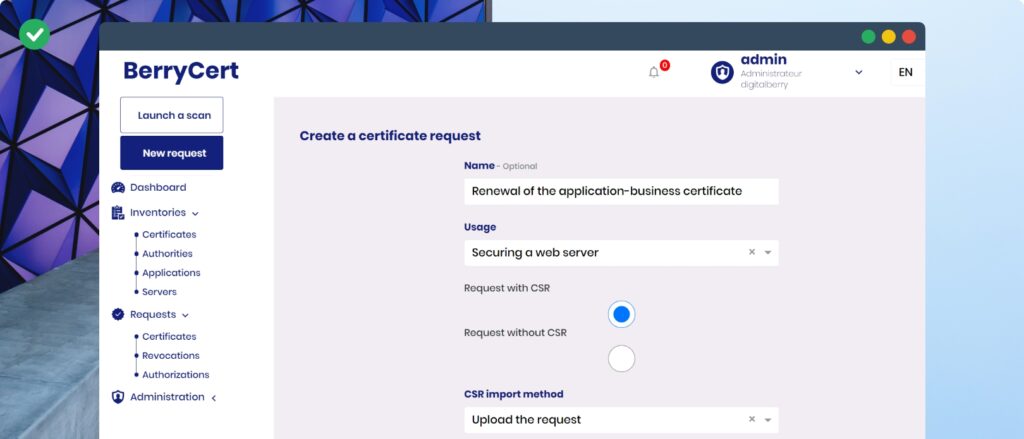Click the Inventories clipboard icon

118,213
